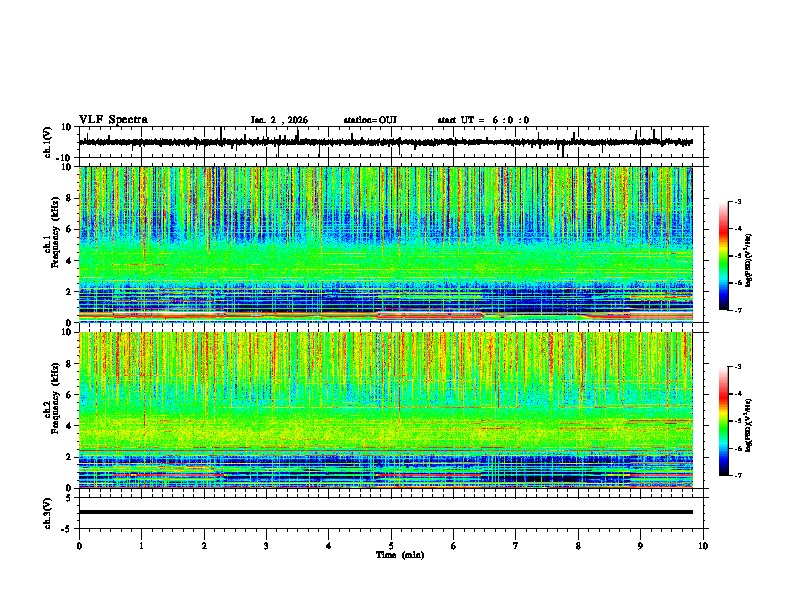Click the ch.2 spectrogram color scale bar
This screenshot has width=792, height=612.
point(723,421)
